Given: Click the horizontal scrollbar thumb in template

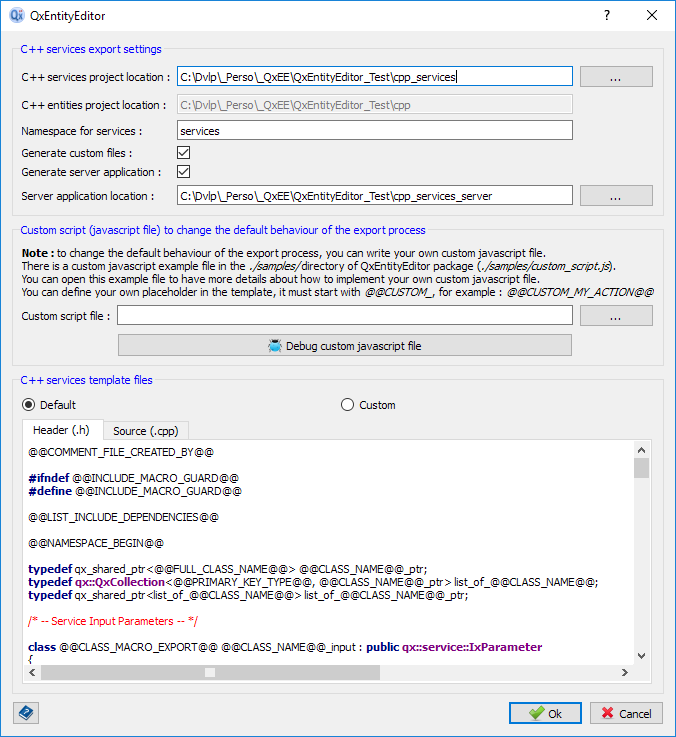Looking at the screenshot, I should [x=210, y=673].
